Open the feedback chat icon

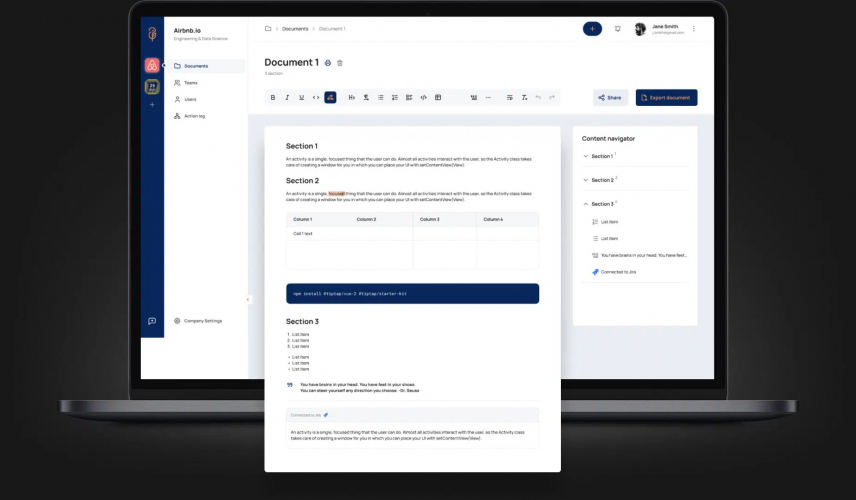[x=152, y=321]
